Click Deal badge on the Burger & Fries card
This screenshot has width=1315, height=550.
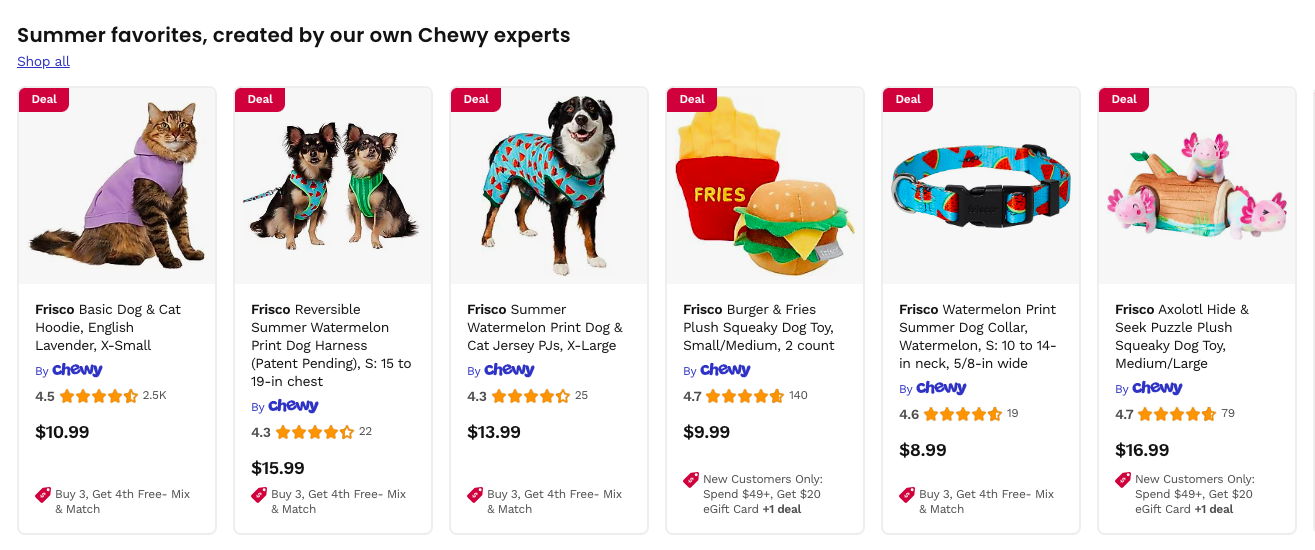[692, 99]
